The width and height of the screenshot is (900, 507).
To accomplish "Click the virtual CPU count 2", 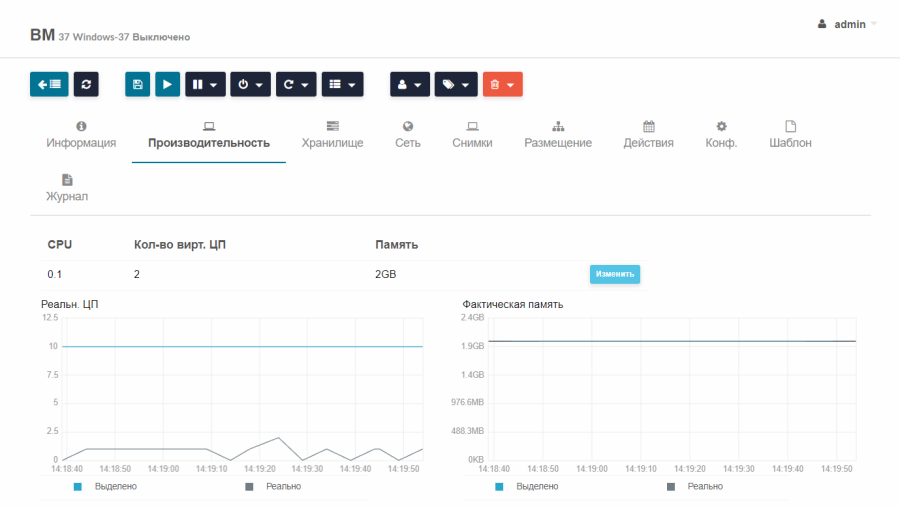I will click(137, 274).
